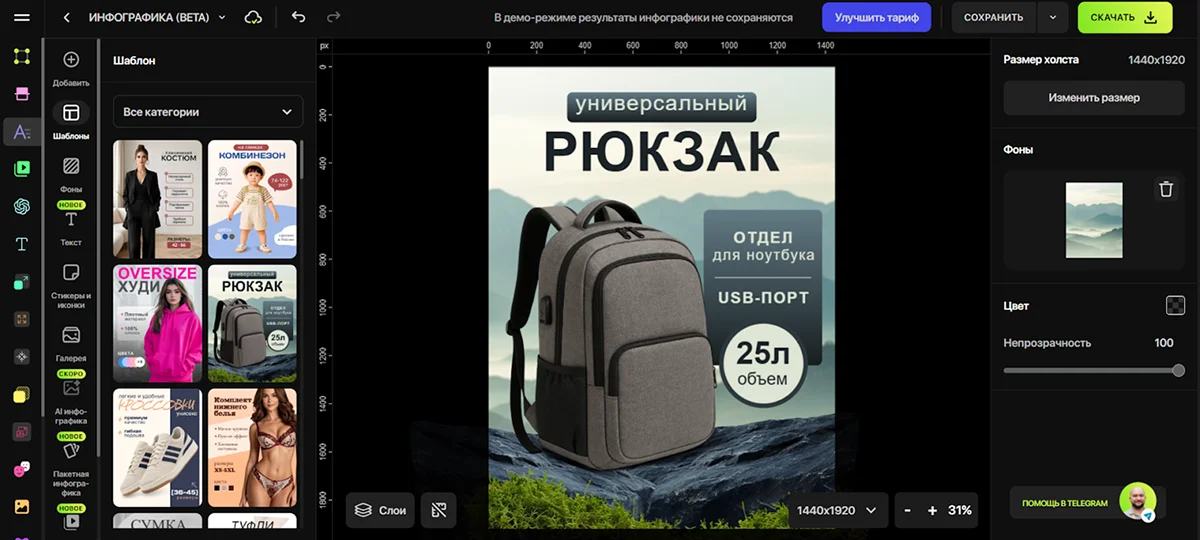1200x540 pixels.
Task: Switch to the Фоны backgrounds tab
Action: [71, 172]
